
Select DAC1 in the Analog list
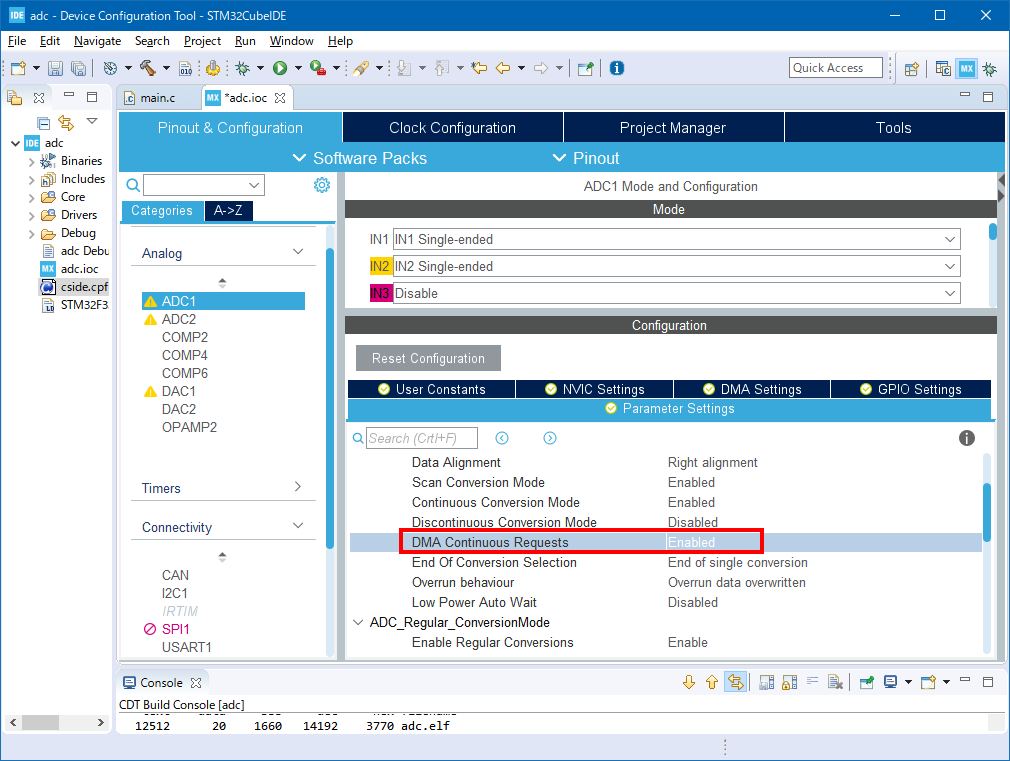178,391
